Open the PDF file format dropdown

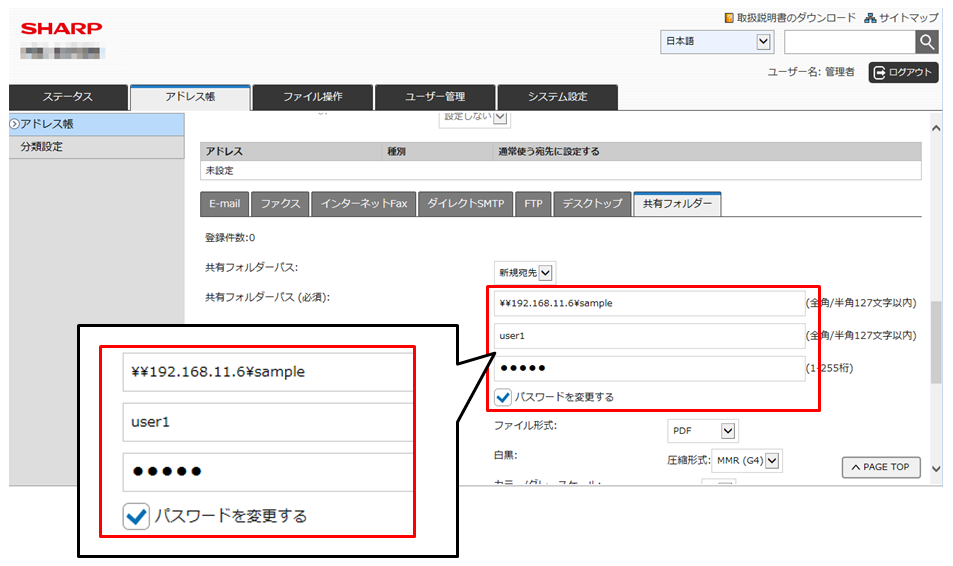(703, 430)
